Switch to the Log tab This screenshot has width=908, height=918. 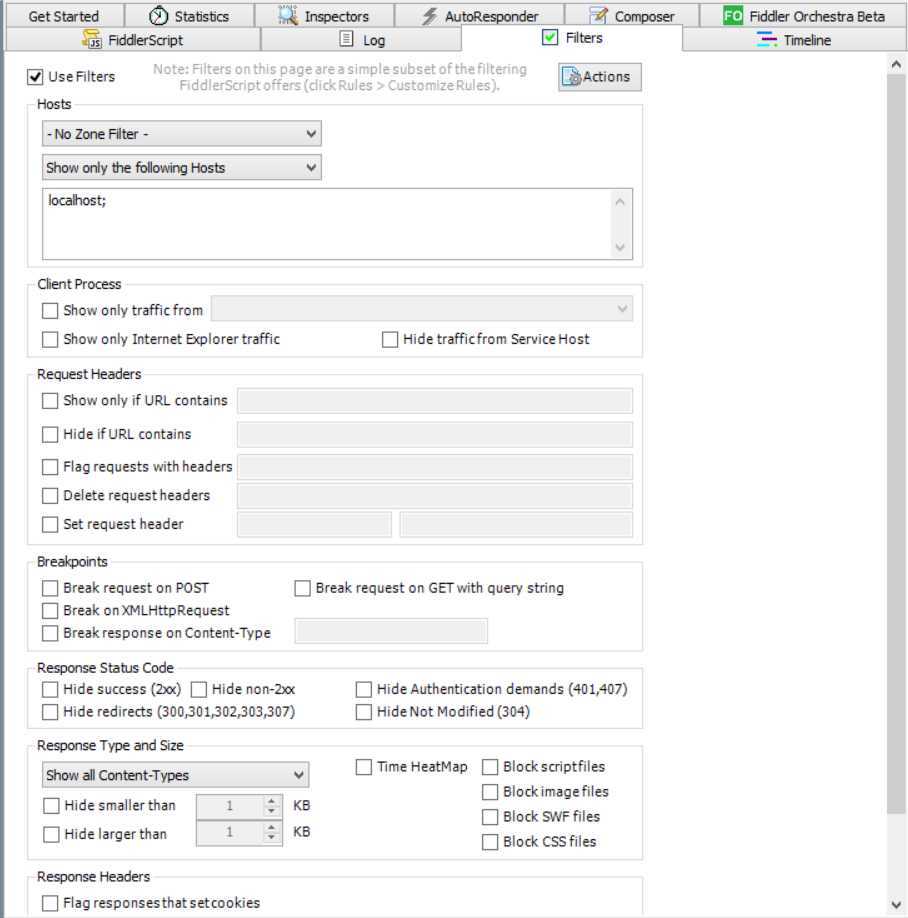pos(361,40)
